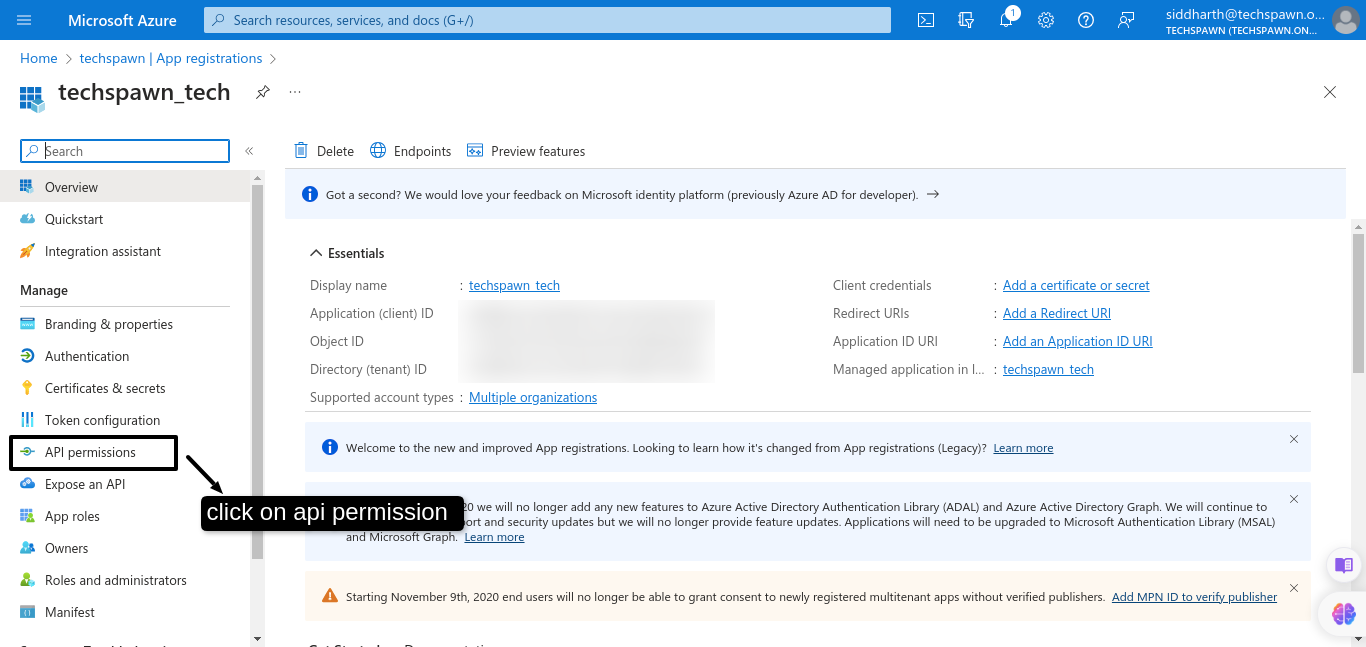The width and height of the screenshot is (1366, 647).
Task: Click Delete app registration button
Action: (324, 151)
